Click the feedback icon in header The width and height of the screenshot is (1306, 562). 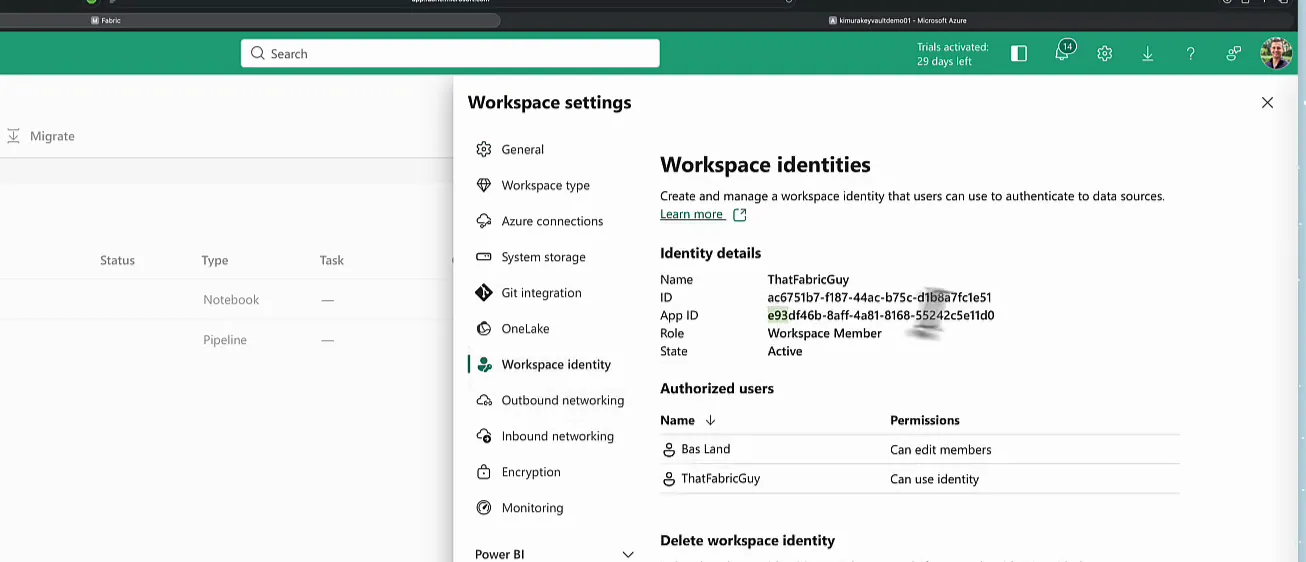1234,54
